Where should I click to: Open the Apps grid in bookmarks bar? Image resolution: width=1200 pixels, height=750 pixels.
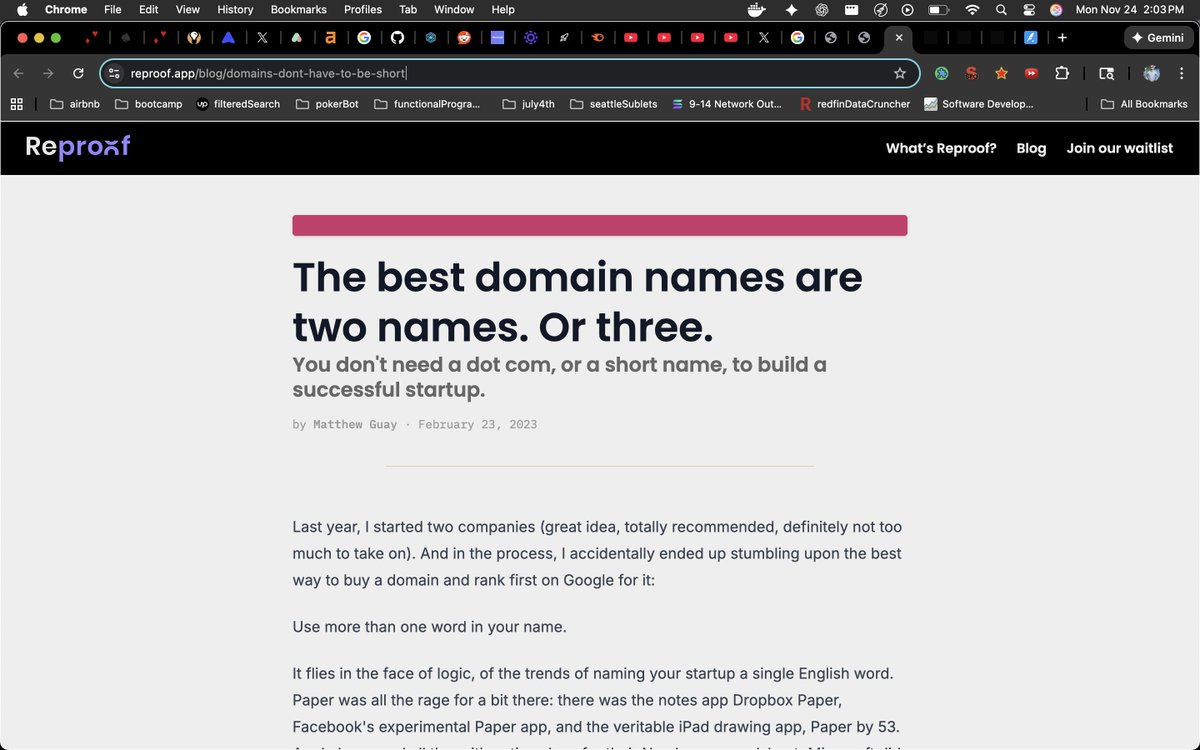[x=16, y=104]
